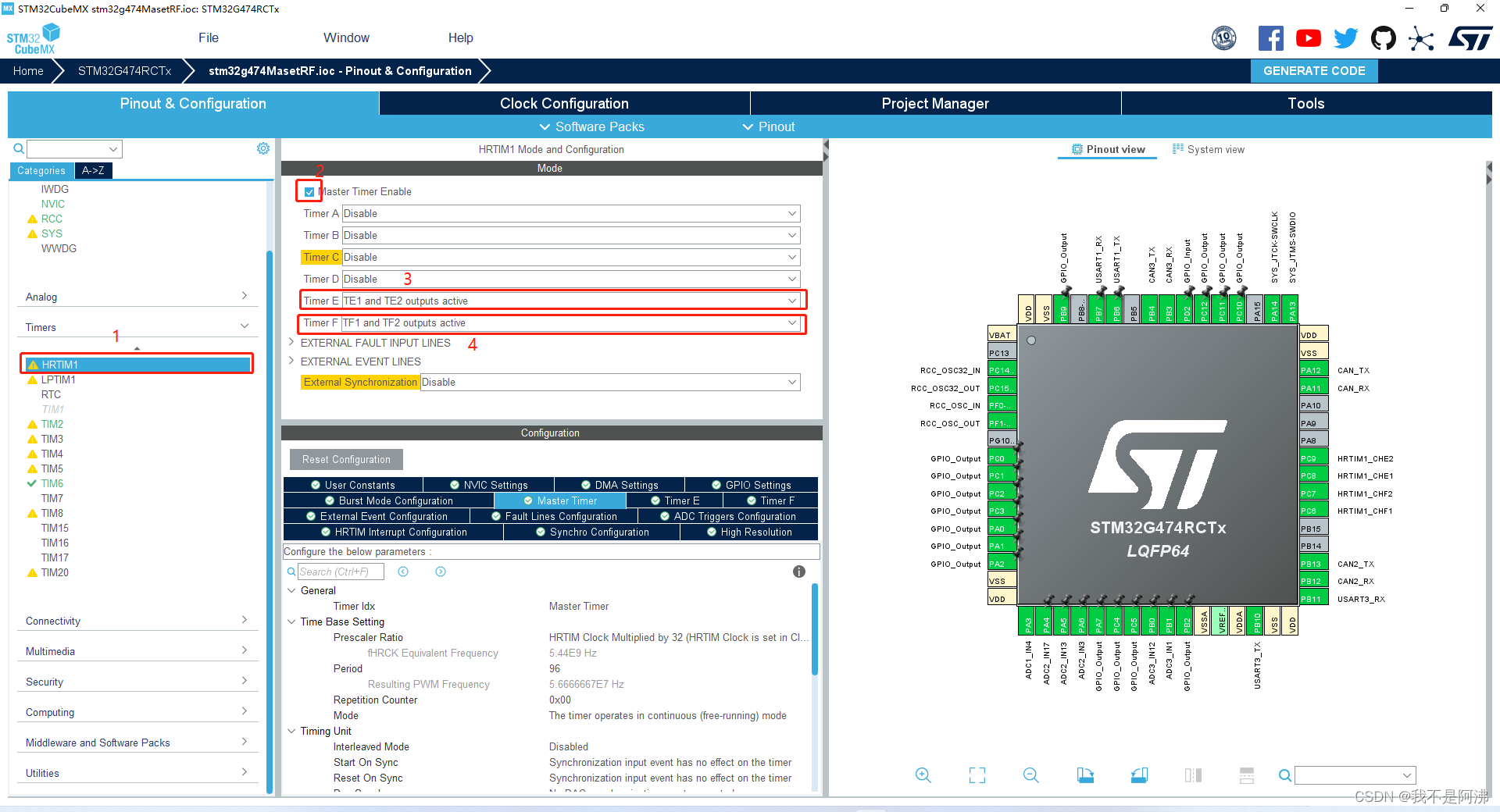This screenshot has height=812, width=1500.
Task: Collapse the Time Base Setting group
Action: [x=291, y=621]
